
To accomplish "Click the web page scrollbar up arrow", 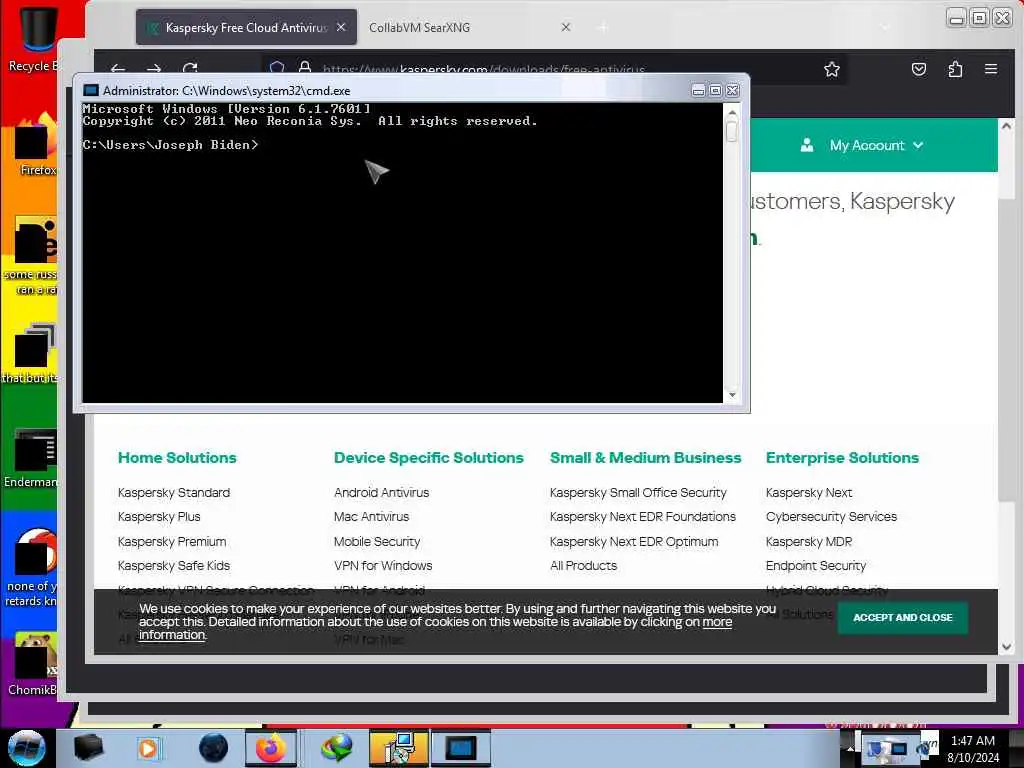I will pos(1006,126).
